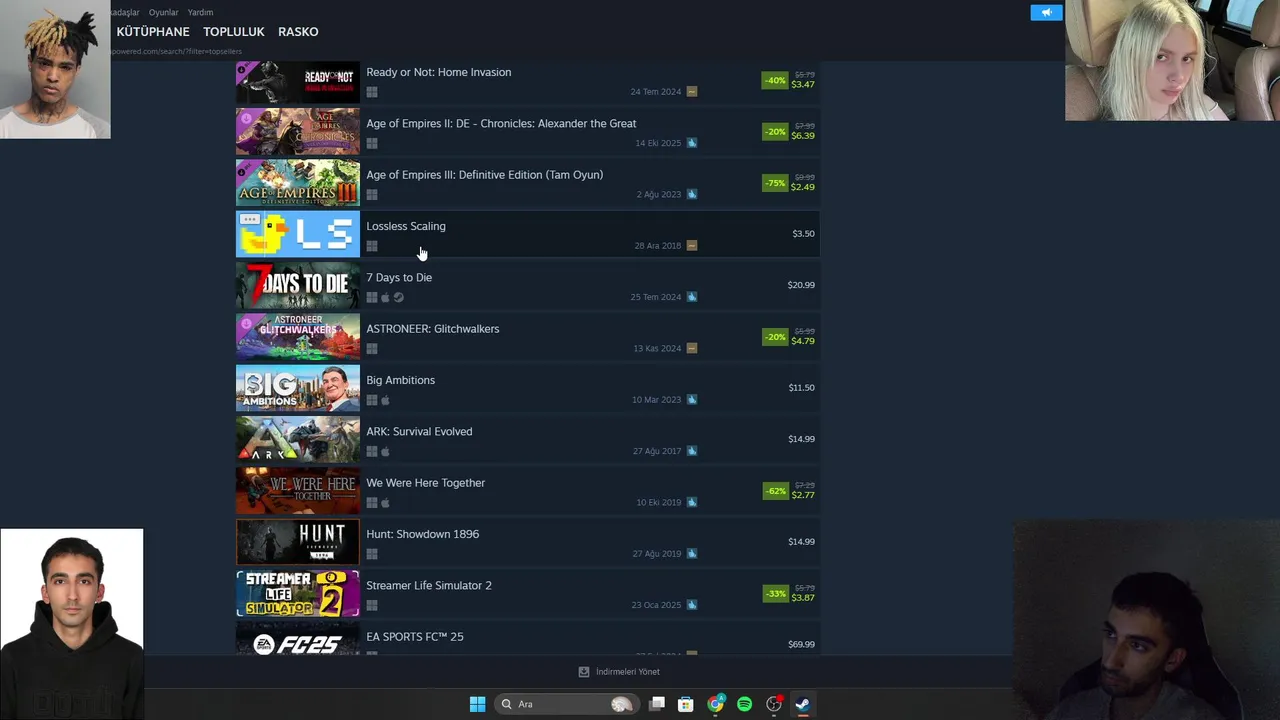The width and height of the screenshot is (1280, 720).
Task: Open the EA SPORTS FC 25 title link
Action: pyautogui.click(x=415, y=637)
